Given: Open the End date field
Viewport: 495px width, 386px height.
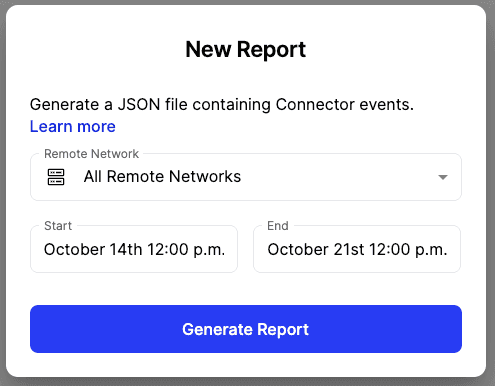Looking at the screenshot, I should pyautogui.click(x=357, y=249).
